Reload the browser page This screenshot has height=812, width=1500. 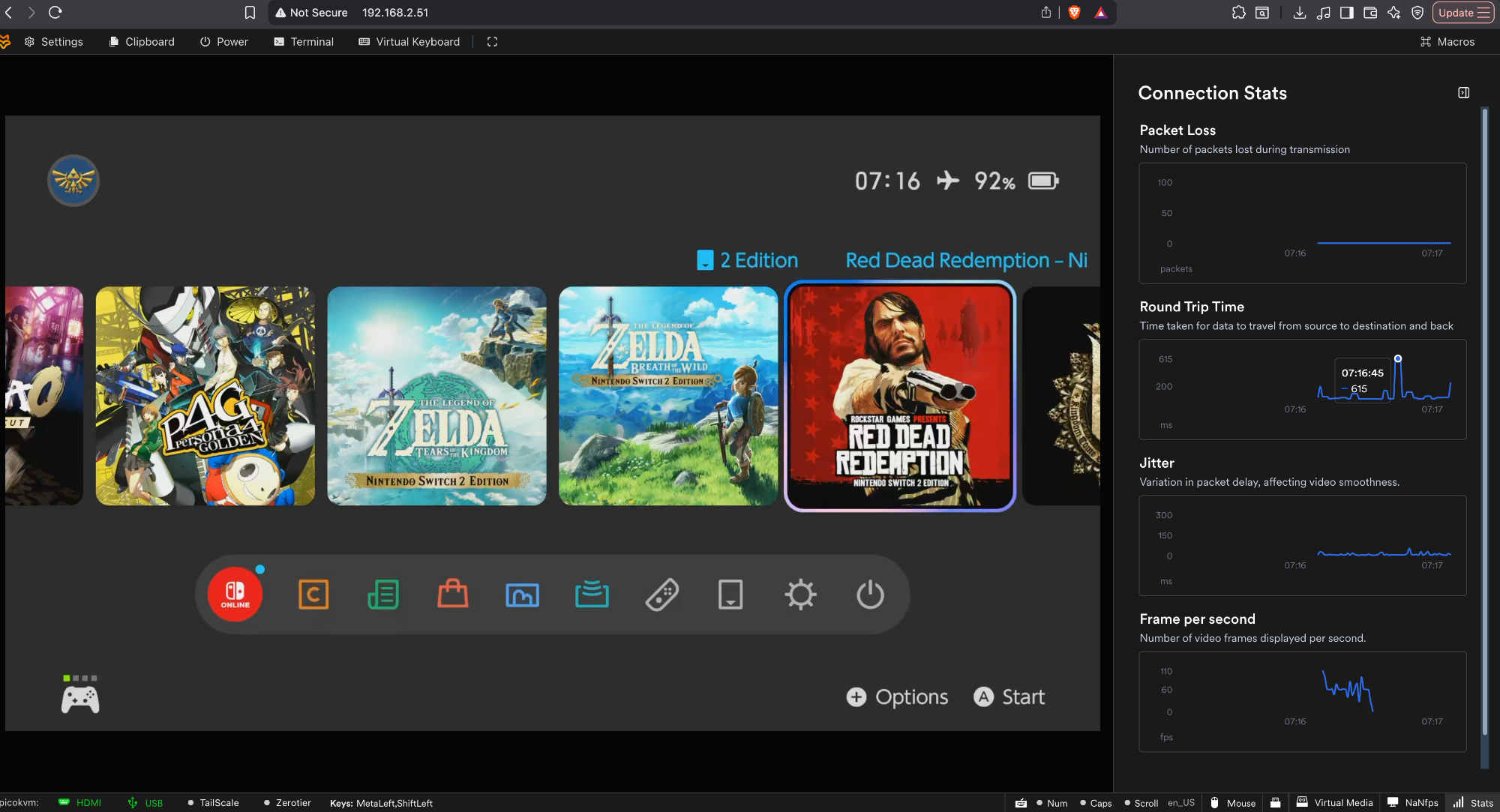(x=55, y=12)
